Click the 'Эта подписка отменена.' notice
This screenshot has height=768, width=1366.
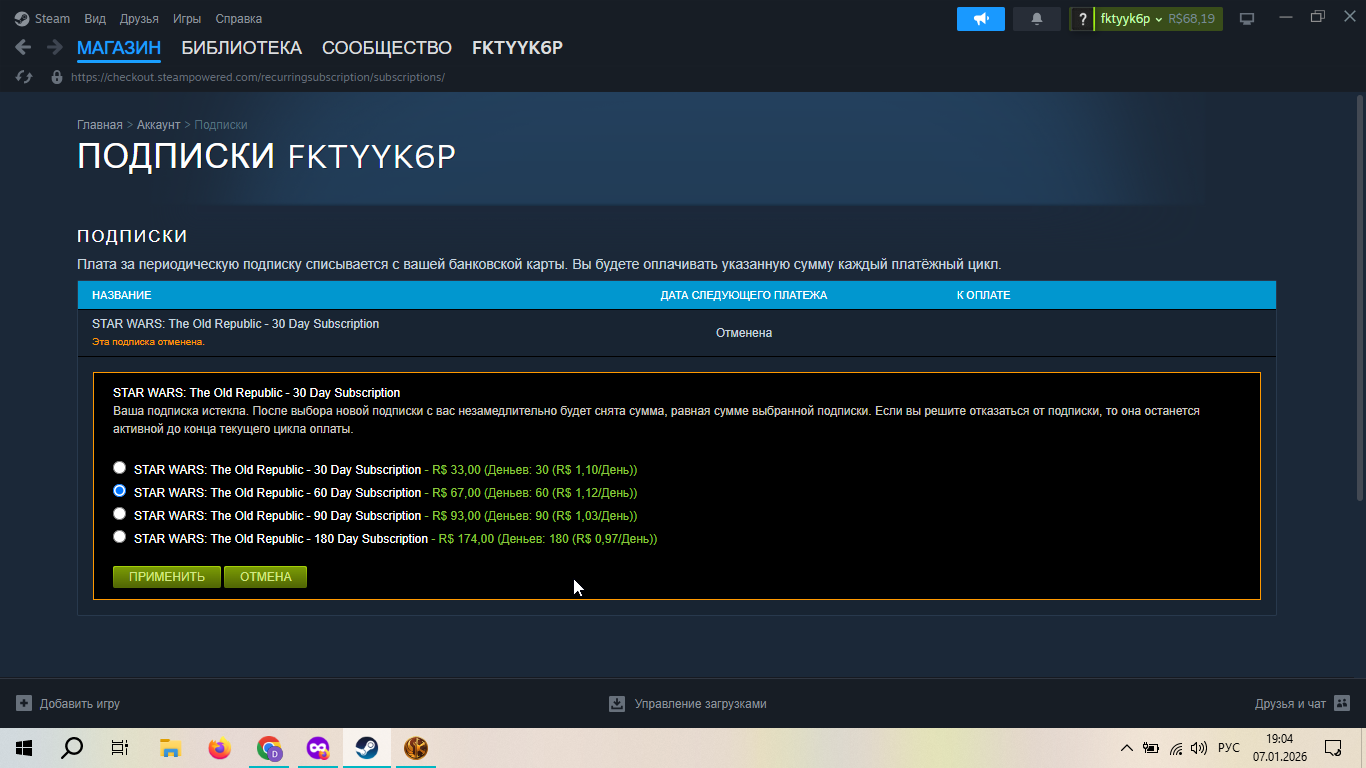pos(148,342)
